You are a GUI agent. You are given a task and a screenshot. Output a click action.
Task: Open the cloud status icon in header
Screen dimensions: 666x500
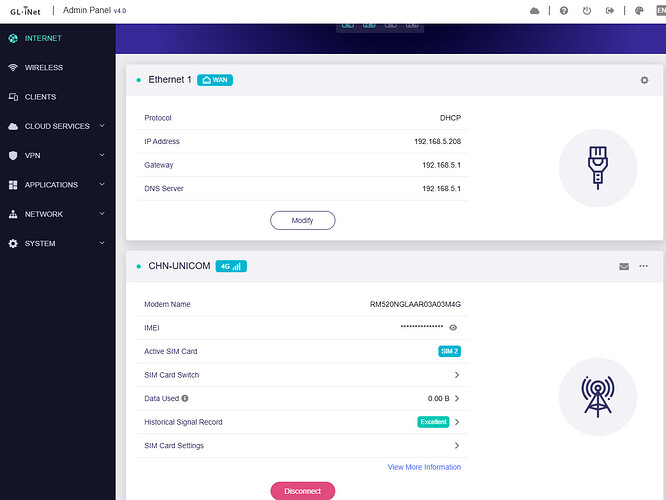click(535, 11)
